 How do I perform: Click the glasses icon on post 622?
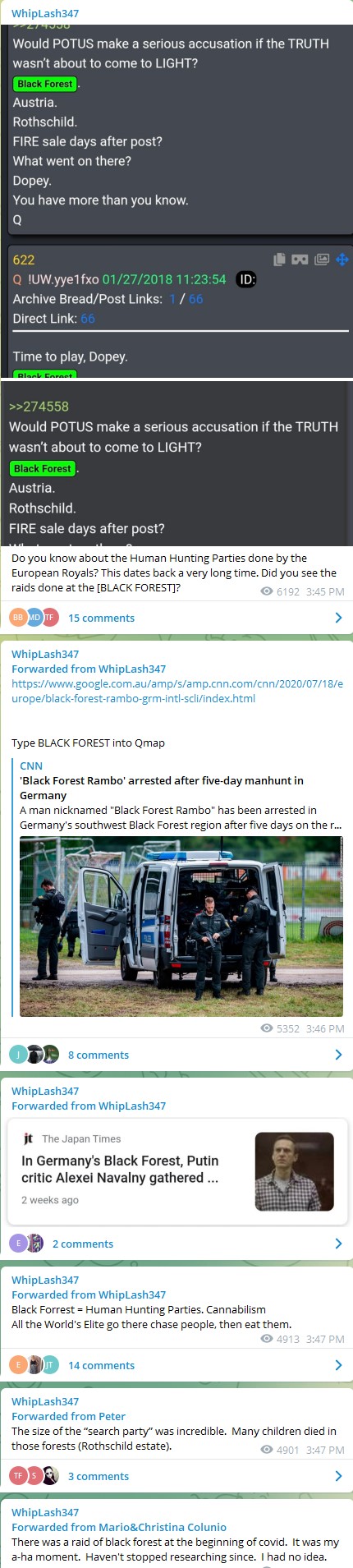click(300, 260)
